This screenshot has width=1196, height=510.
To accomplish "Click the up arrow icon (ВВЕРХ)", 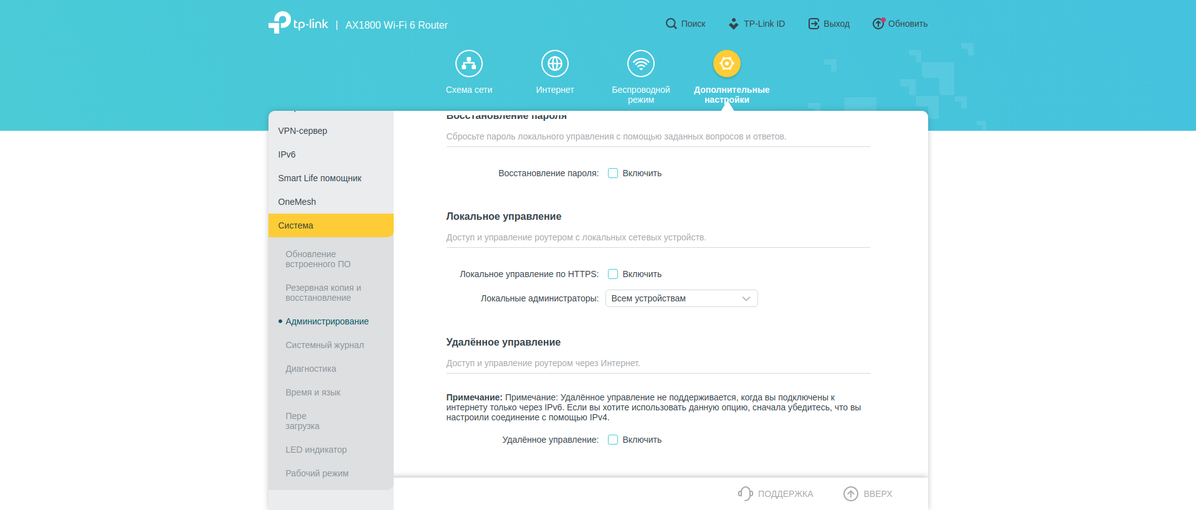I will (851, 494).
